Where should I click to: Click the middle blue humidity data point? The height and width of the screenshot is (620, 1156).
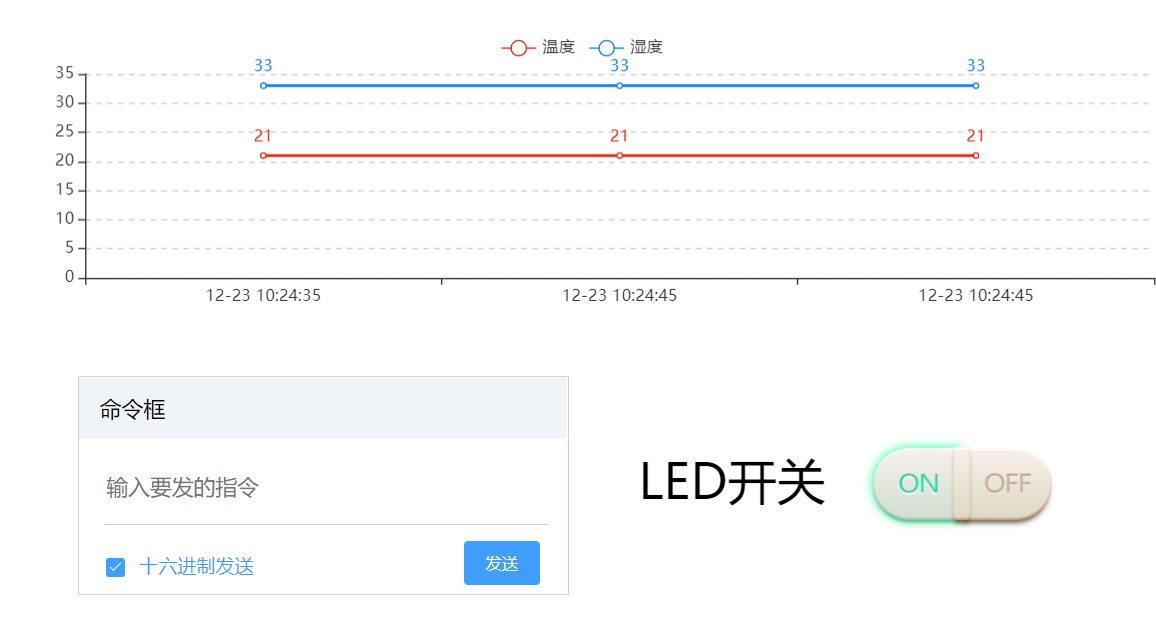(x=619, y=86)
